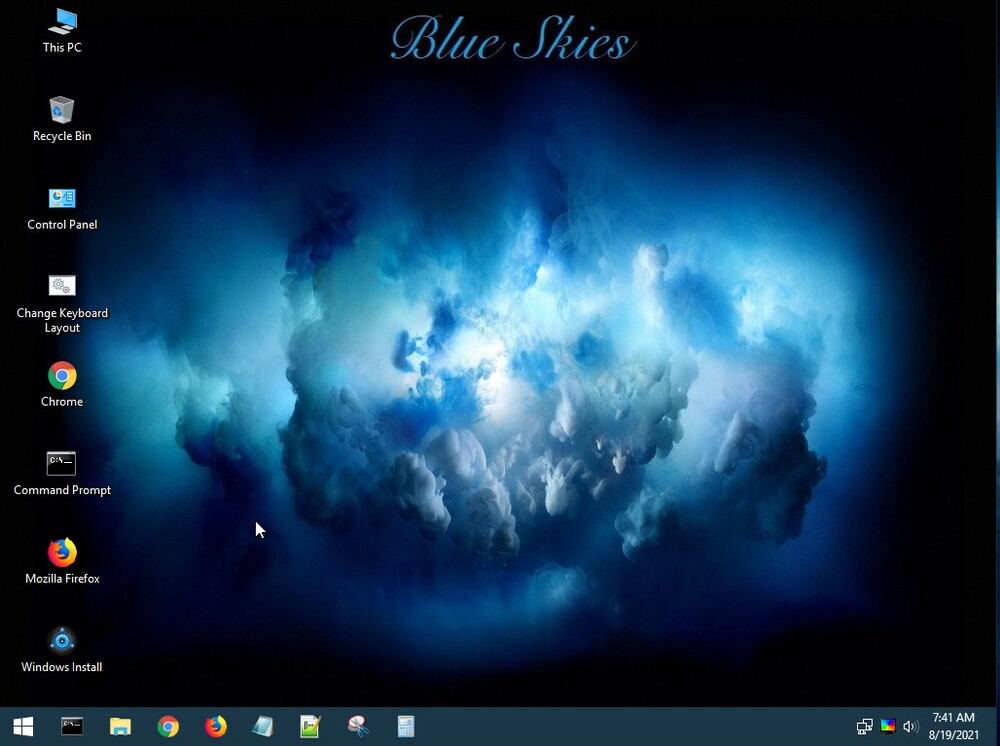The image size is (1000, 746).
Task: Select the Windows Install desktop shortcut
Action: (62, 650)
